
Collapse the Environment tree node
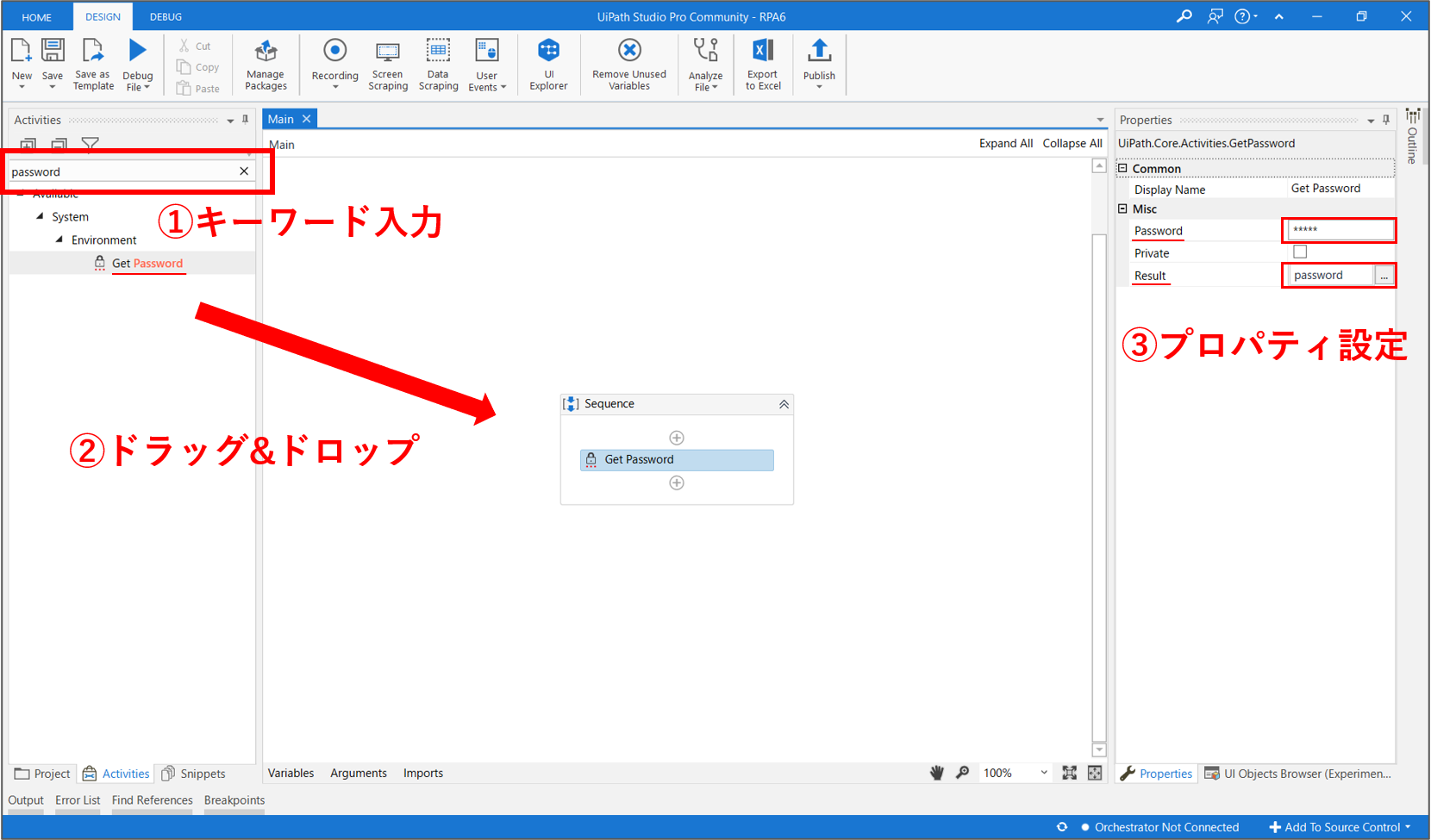point(59,240)
